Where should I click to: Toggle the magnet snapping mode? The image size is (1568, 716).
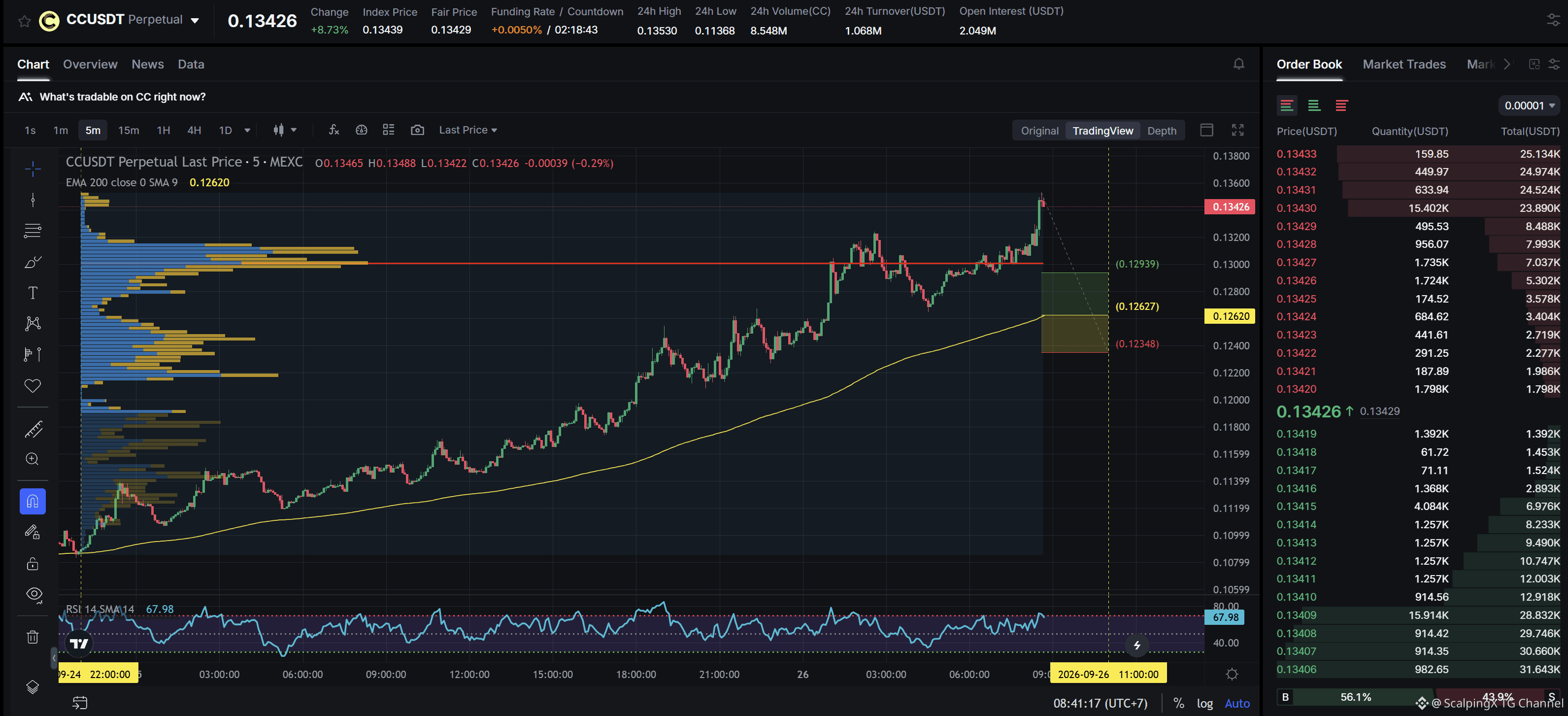coord(33,501)
